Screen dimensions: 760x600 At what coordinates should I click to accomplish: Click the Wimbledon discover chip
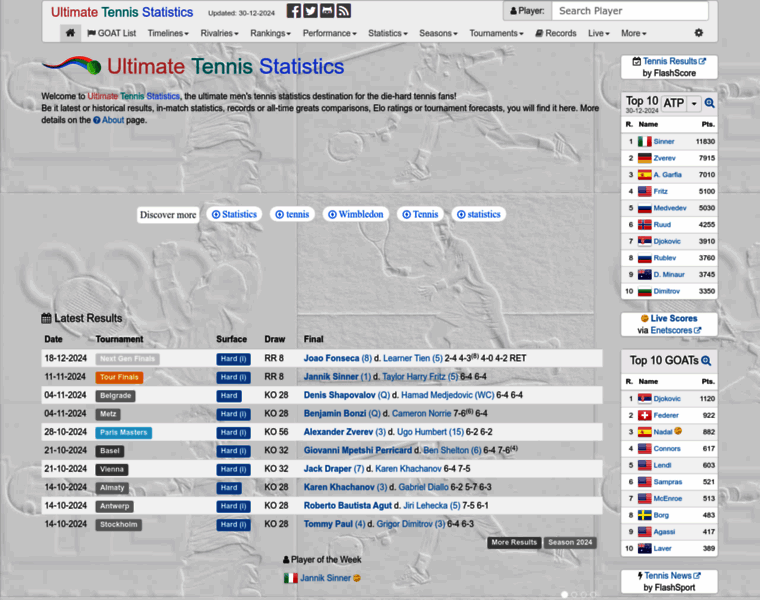point(355,214)
